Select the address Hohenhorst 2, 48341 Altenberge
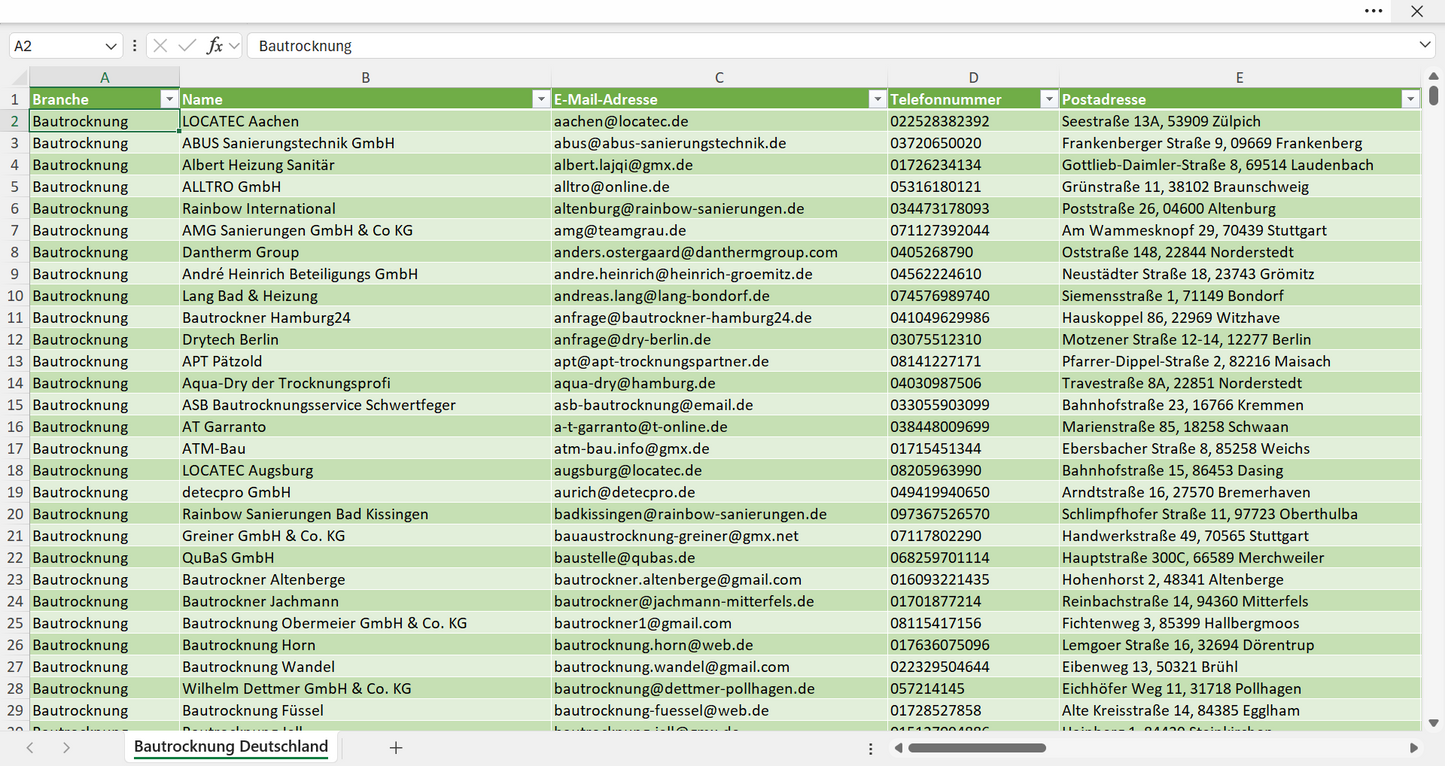This screenshot has width=1445, height=766. pos(1240,580)
